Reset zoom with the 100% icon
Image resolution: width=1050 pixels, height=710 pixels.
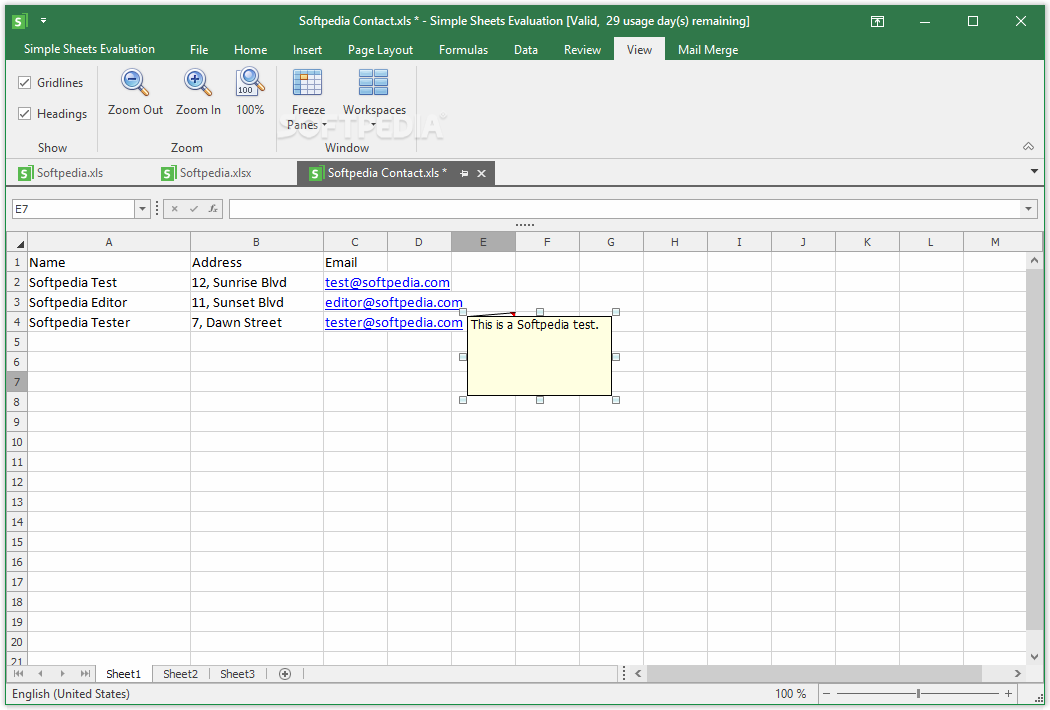[x=250, y=82]
